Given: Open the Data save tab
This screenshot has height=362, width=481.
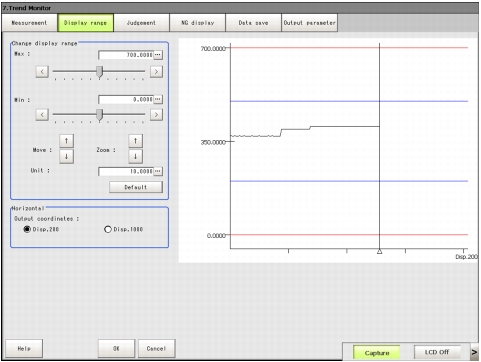Looking at the screenshot, I should 253,23.
